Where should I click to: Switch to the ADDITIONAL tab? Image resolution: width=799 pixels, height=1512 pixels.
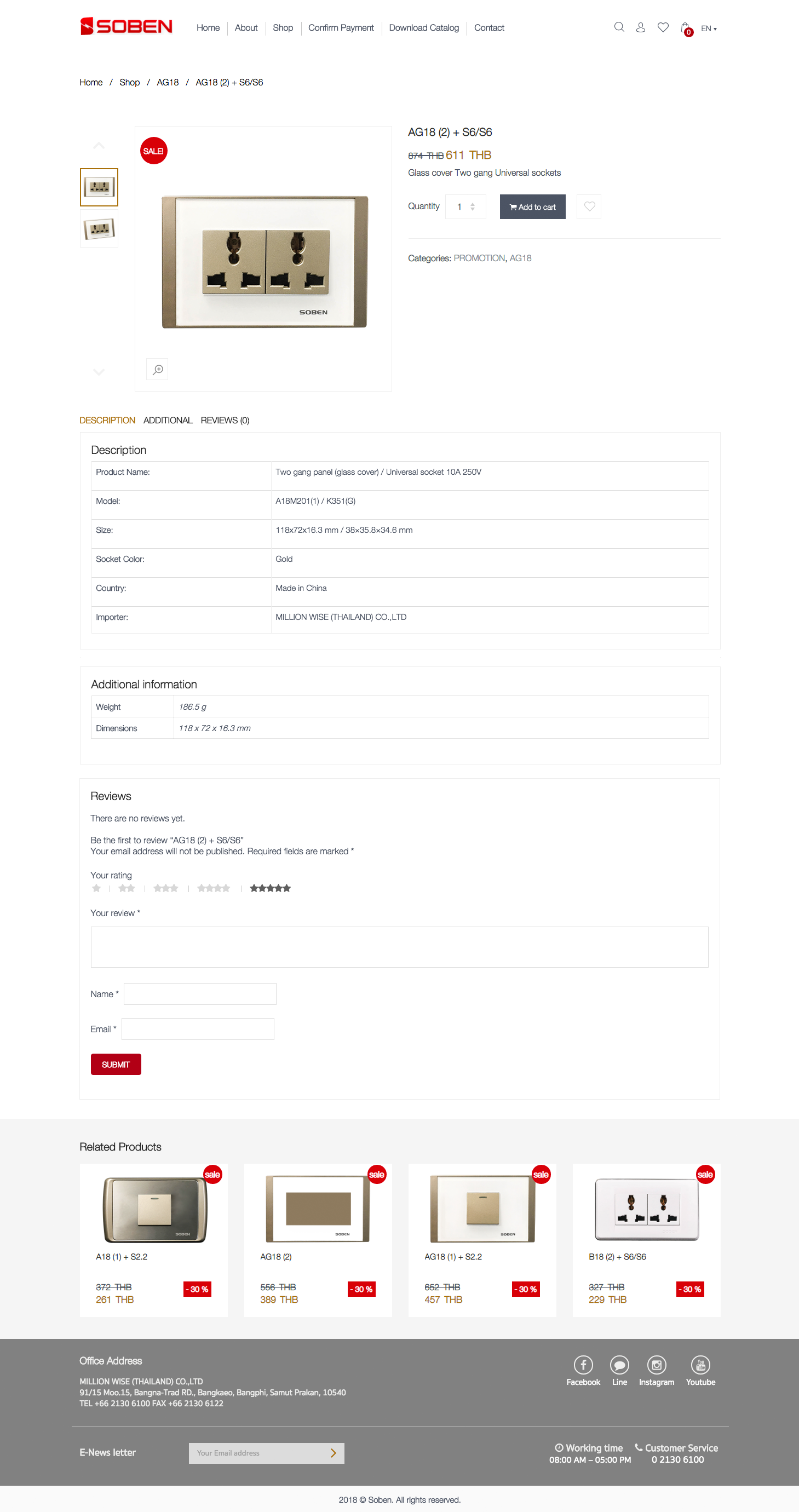(x=168, y=420)
